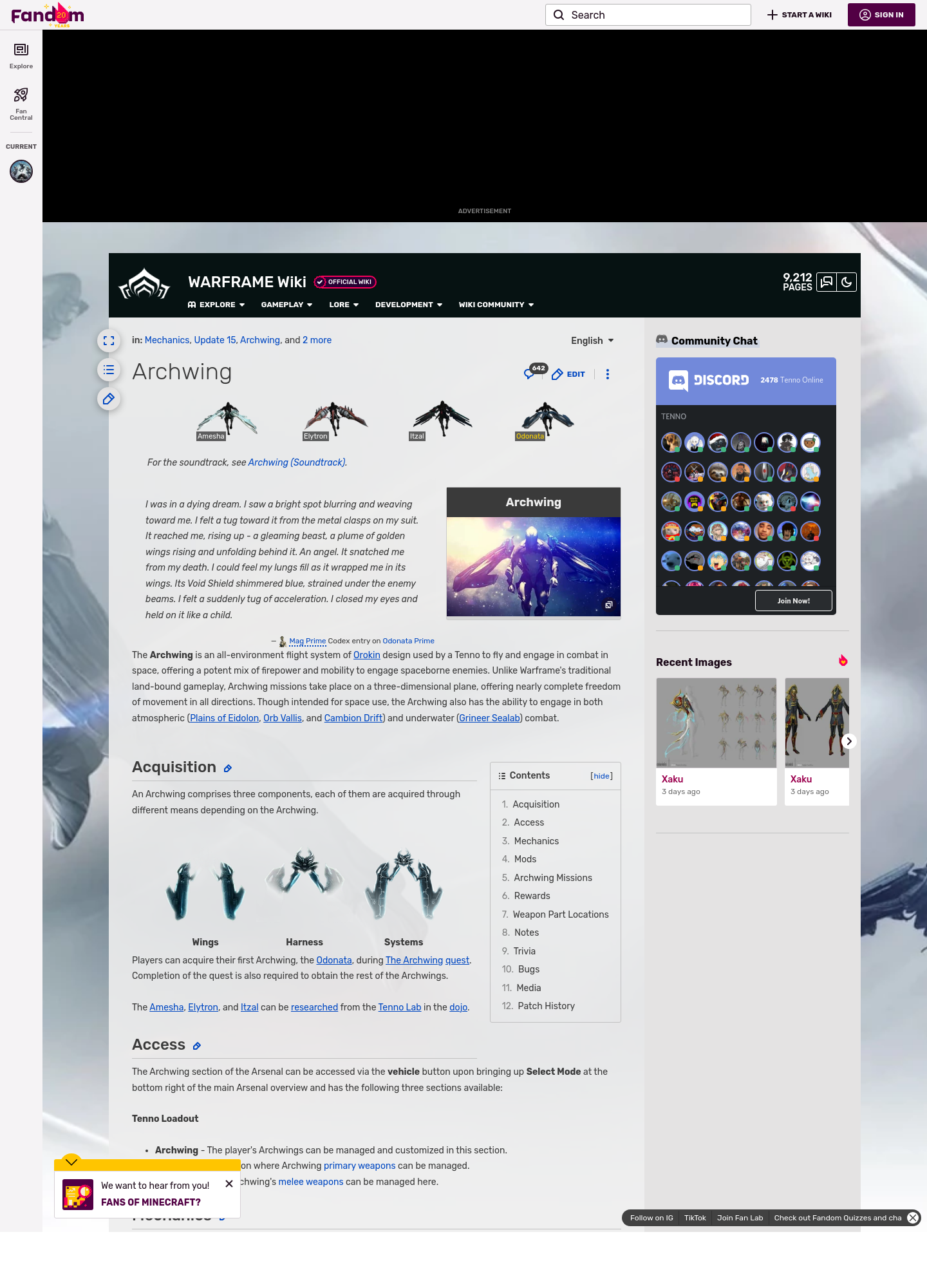Open the Gameplay navigation dropdown
This screenshot has height=1288, width=927.
[286, 305]
